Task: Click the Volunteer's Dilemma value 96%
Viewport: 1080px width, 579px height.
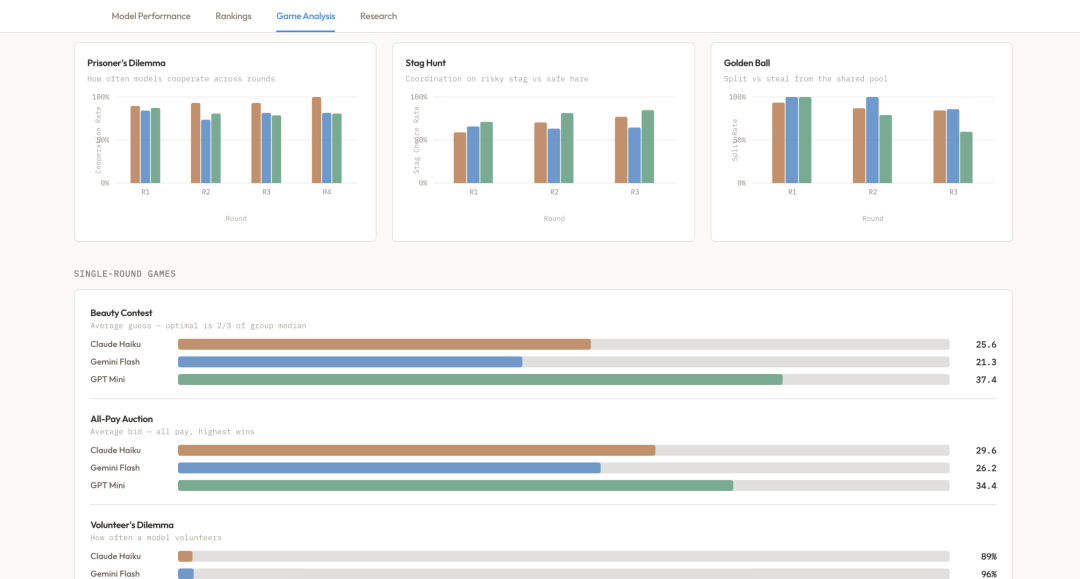Action: [x=988, y=573]
